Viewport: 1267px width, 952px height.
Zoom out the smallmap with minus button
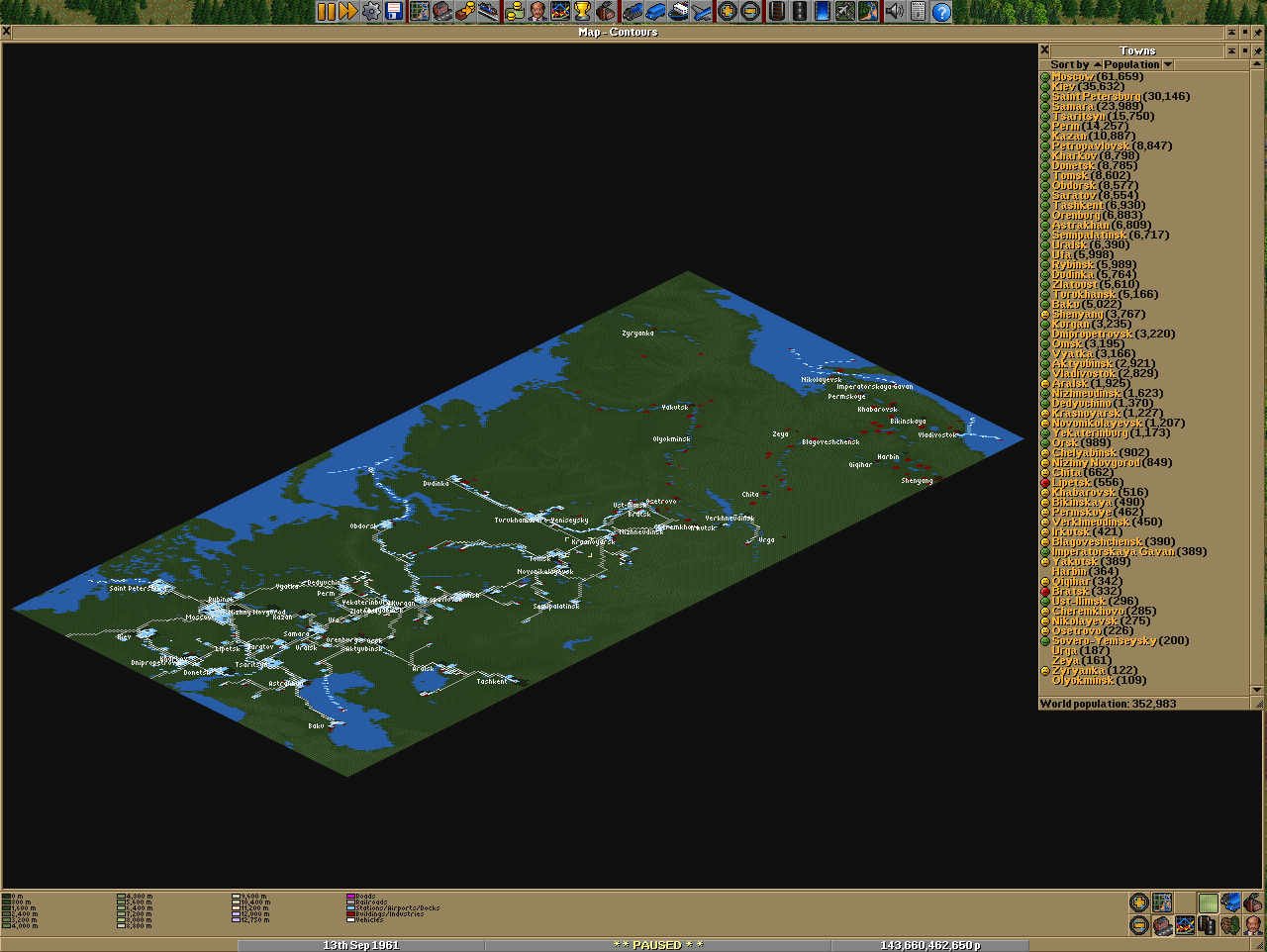point(1139,925)
